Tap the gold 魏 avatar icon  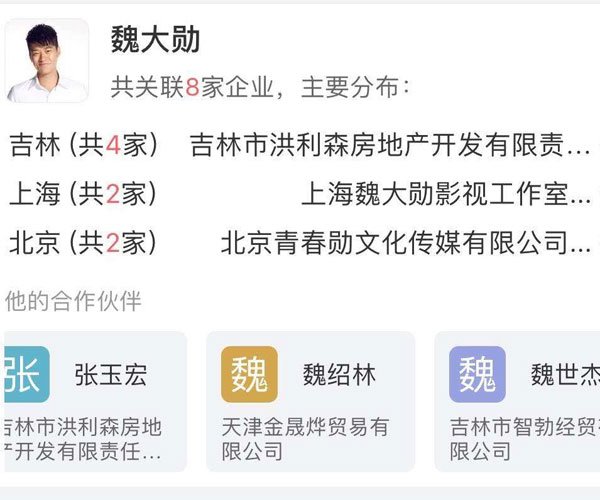click(249, 374)
